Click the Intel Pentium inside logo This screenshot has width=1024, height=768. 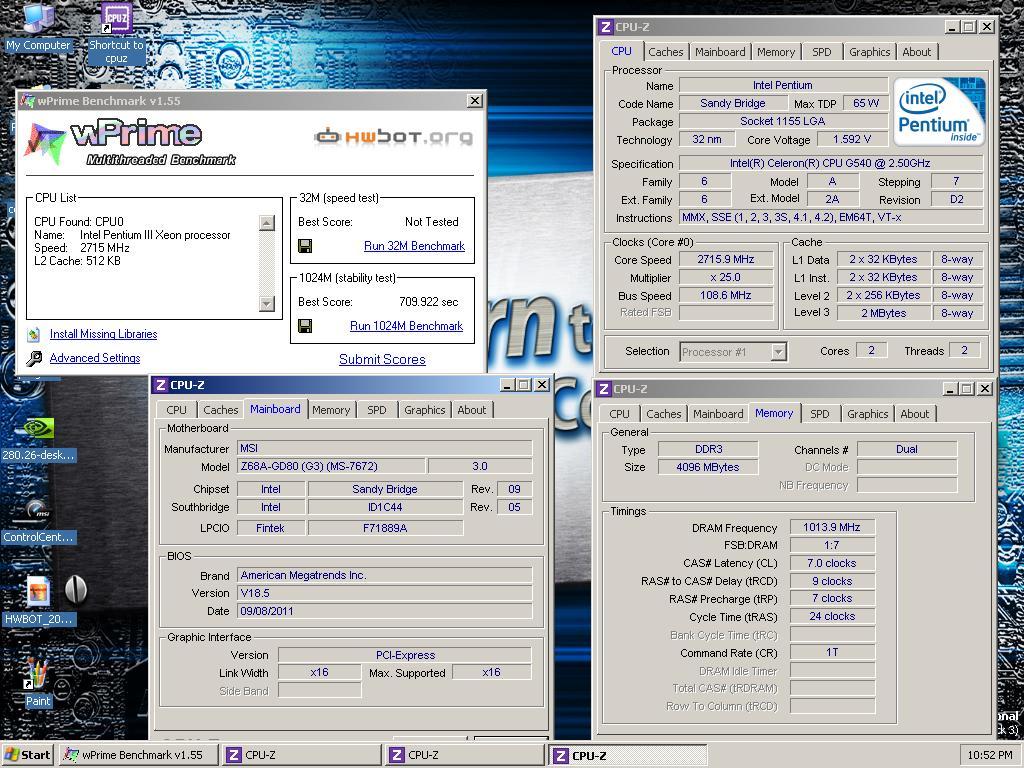(938, 112)
